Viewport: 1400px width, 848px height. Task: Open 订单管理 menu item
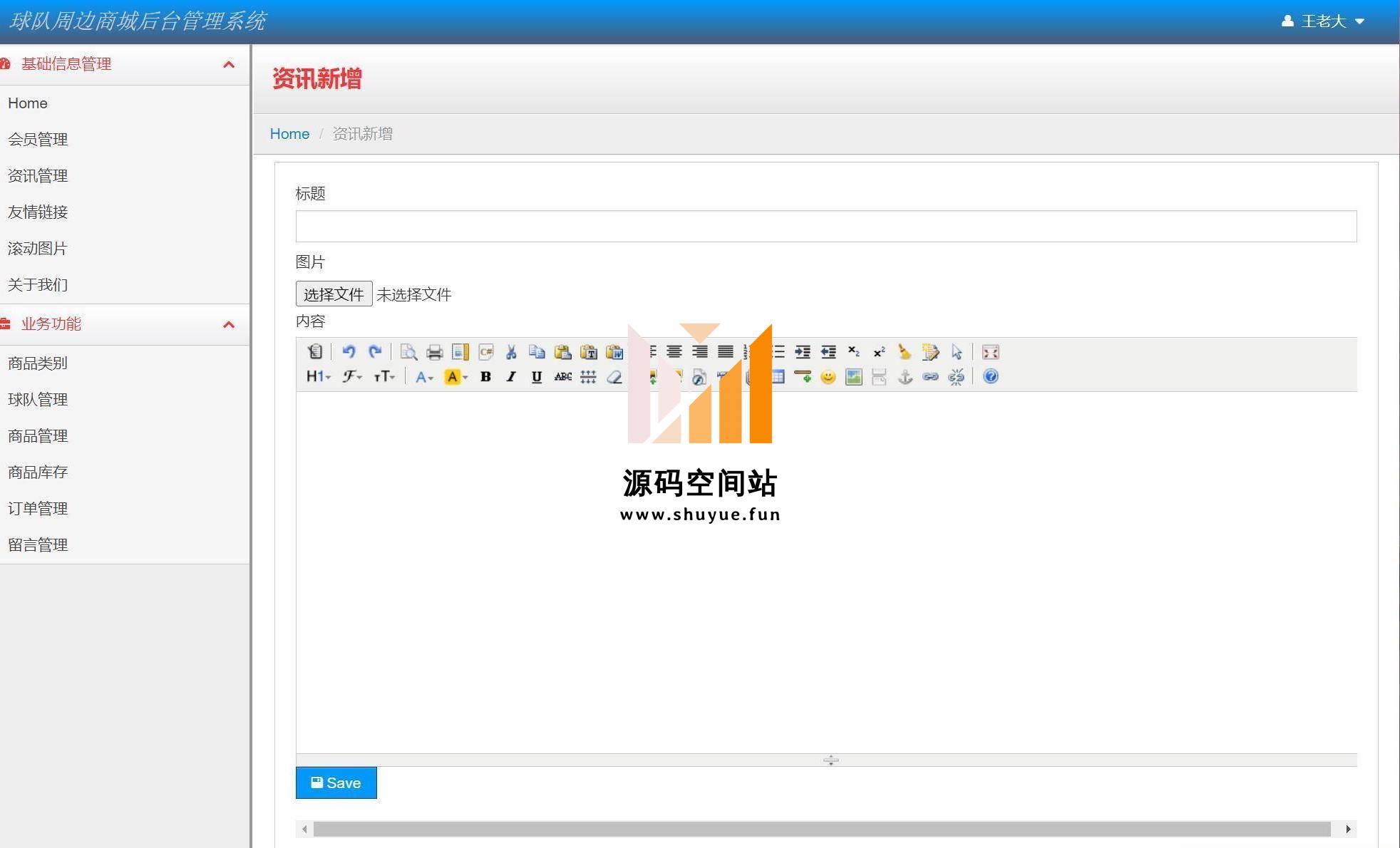click(38, 509)
